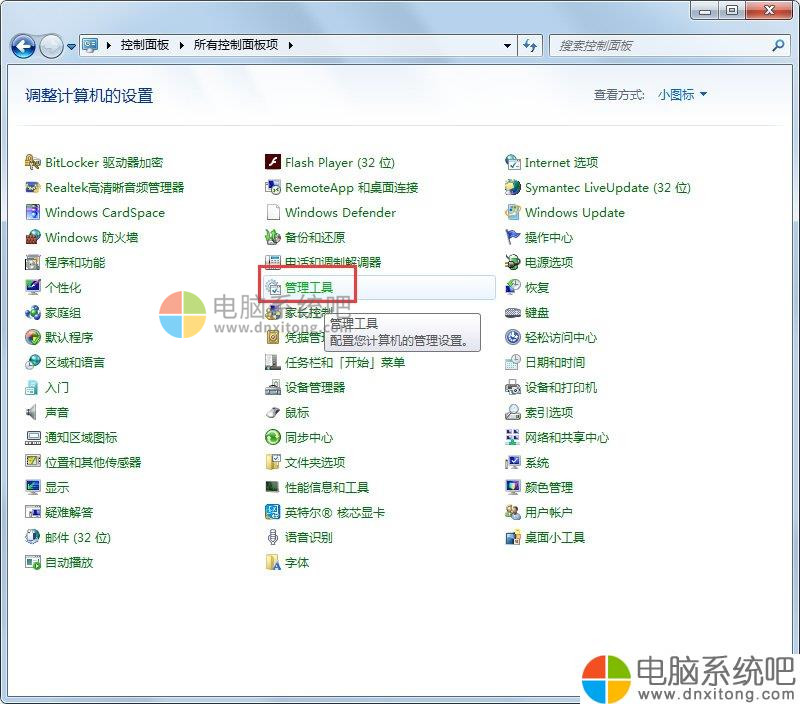Open the 系统 link

537,463
